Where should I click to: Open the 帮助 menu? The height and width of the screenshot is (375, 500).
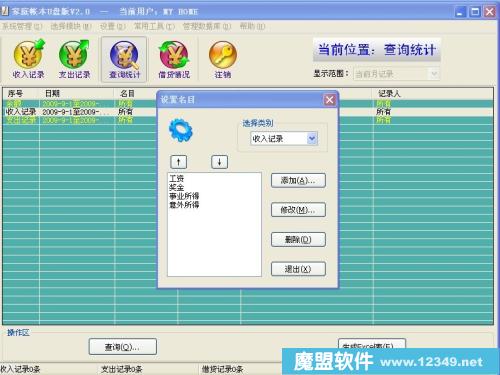[252, 26]
